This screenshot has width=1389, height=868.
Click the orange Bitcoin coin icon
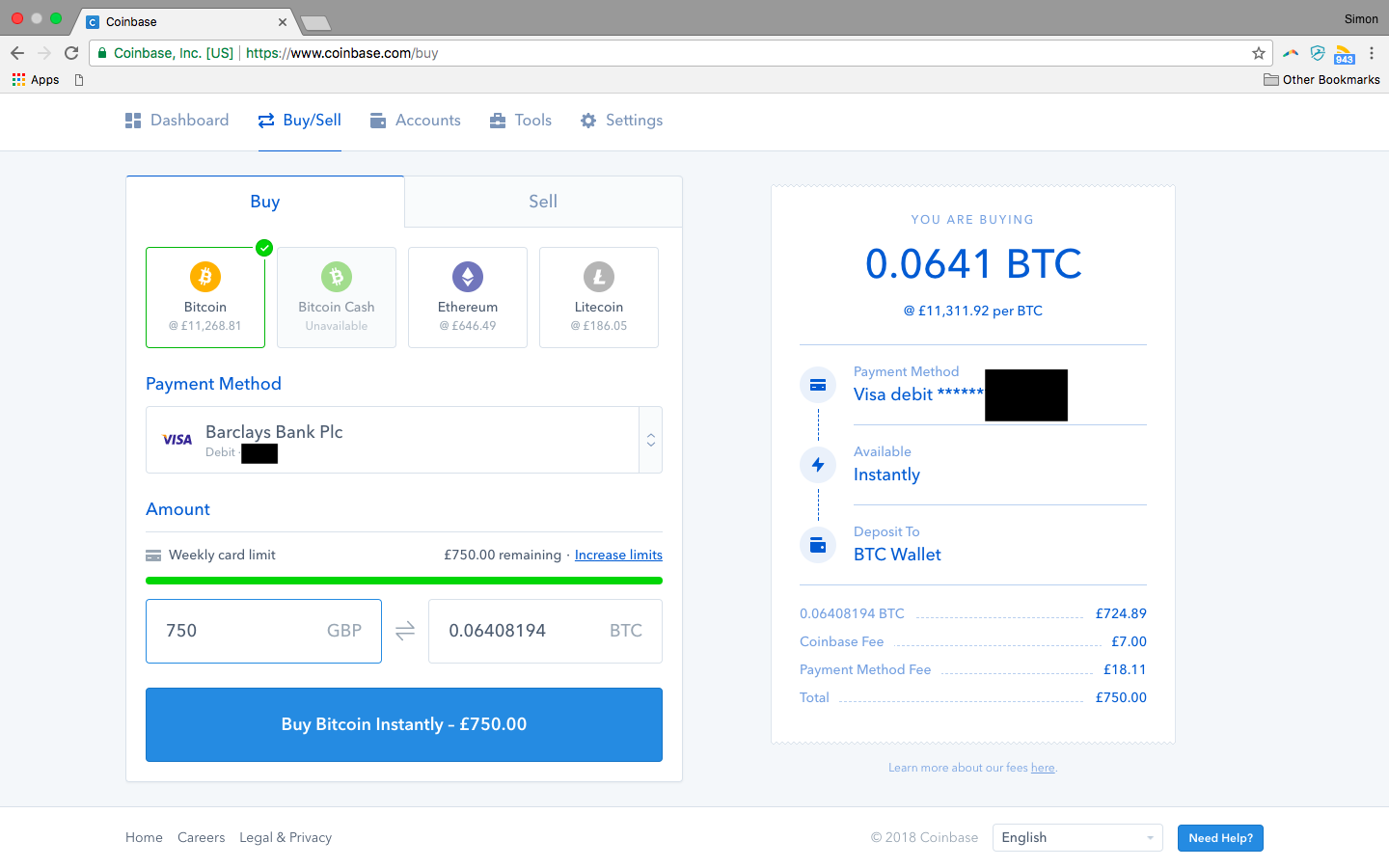pyautogui.click(x=205, y=277)
